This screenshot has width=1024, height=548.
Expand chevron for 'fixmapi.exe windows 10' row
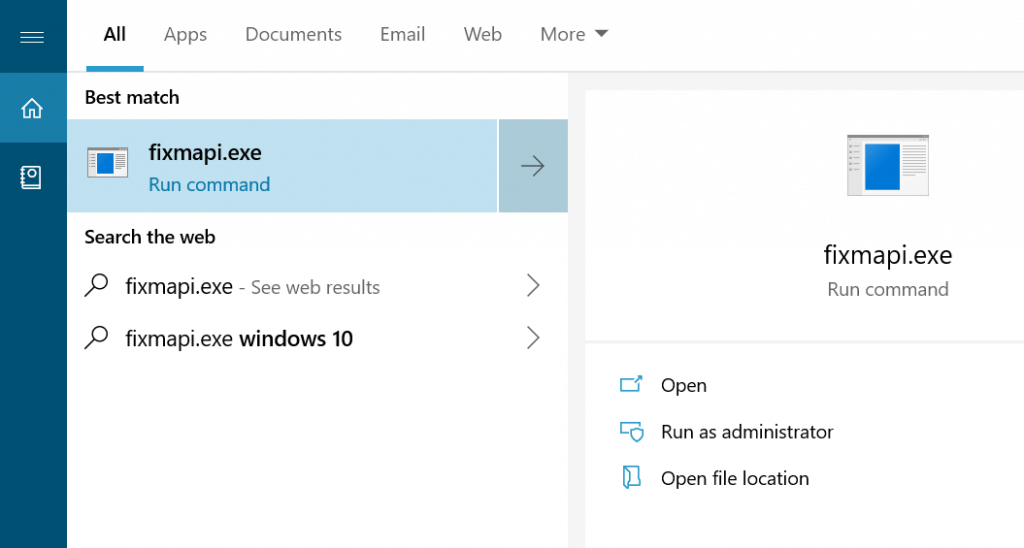coord(533,338)
